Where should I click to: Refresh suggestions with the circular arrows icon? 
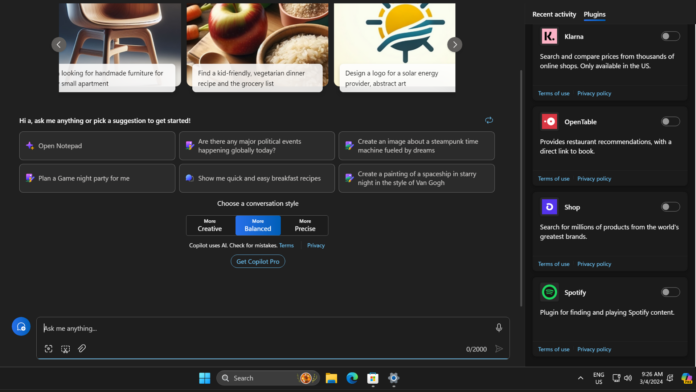click(x=489, y=120)
